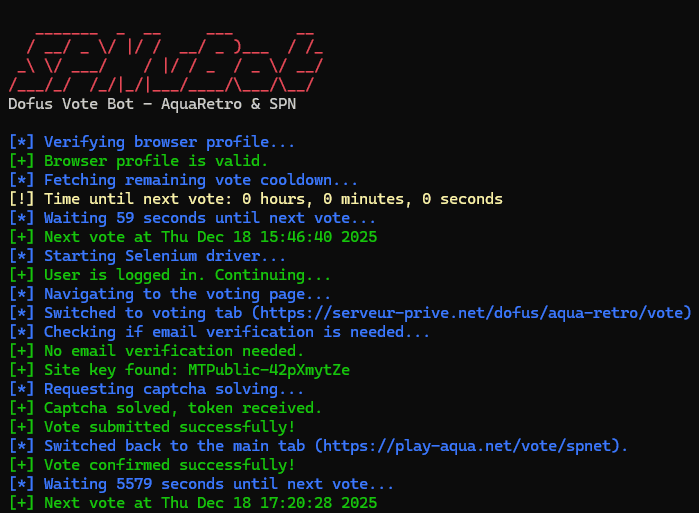Image resolution: width=699 pixels, height=513 pixels.
Task: Select the 'Dofus Vote Bot – AquaRetro & SPN' title line
Action: (152, 104)
